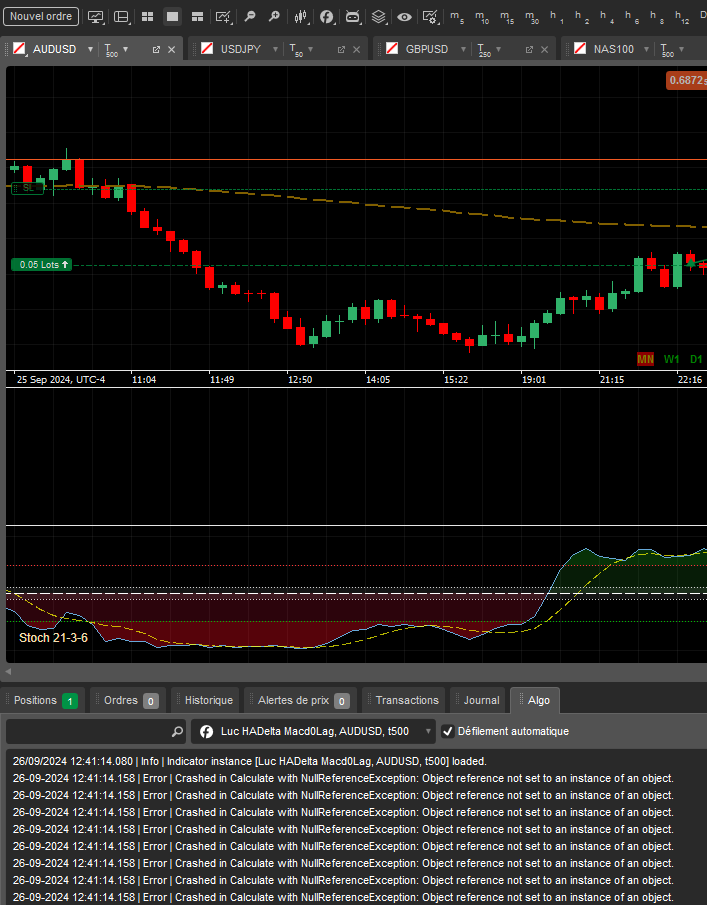Open the NAS100 T500 timeframe dropdown
This screenshot has width=707, height=905.
[673, 50]
